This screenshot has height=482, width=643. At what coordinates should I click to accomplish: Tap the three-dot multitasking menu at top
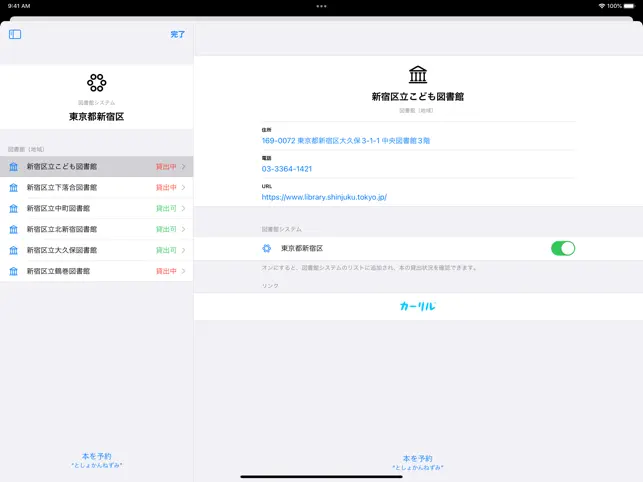(x=322, y=6)
